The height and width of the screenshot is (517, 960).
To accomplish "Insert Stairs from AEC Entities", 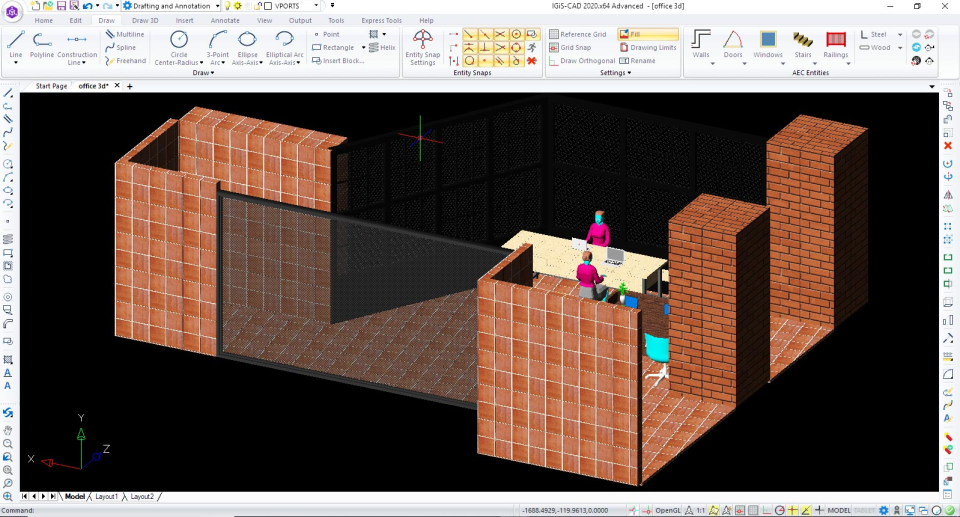I will coord(803,44).
